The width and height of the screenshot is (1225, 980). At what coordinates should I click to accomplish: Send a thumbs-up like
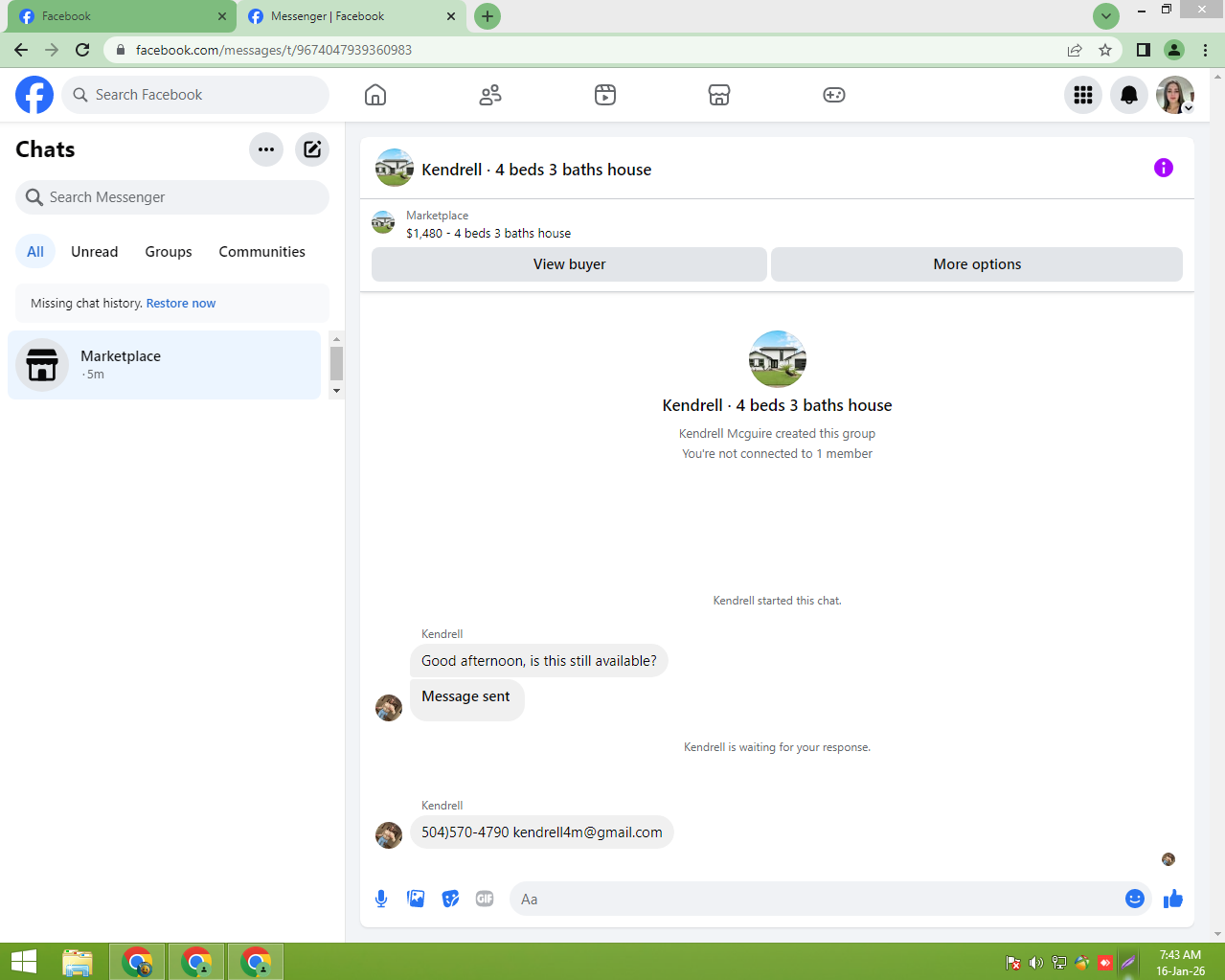pos(1173,899)
